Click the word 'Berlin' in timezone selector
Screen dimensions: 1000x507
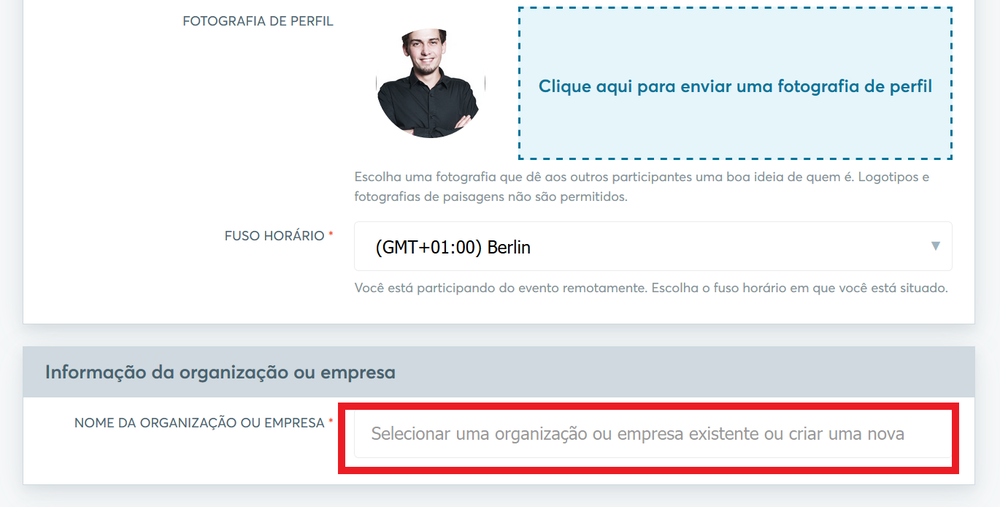509,247
